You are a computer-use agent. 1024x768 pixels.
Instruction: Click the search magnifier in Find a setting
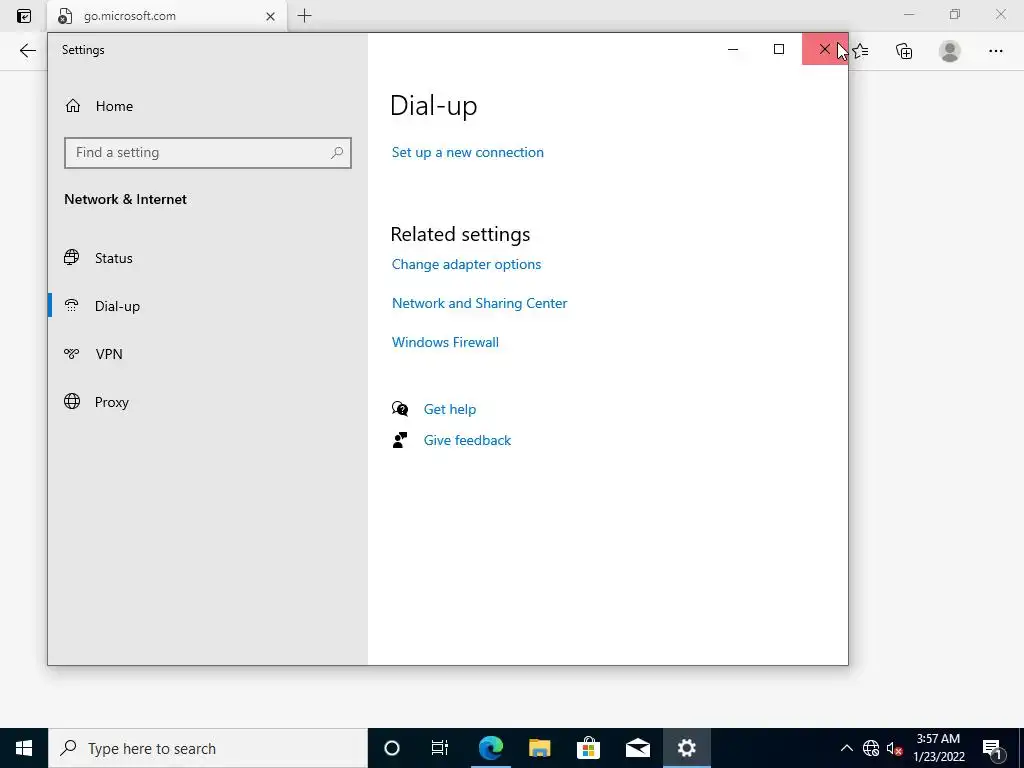(337, 153)
